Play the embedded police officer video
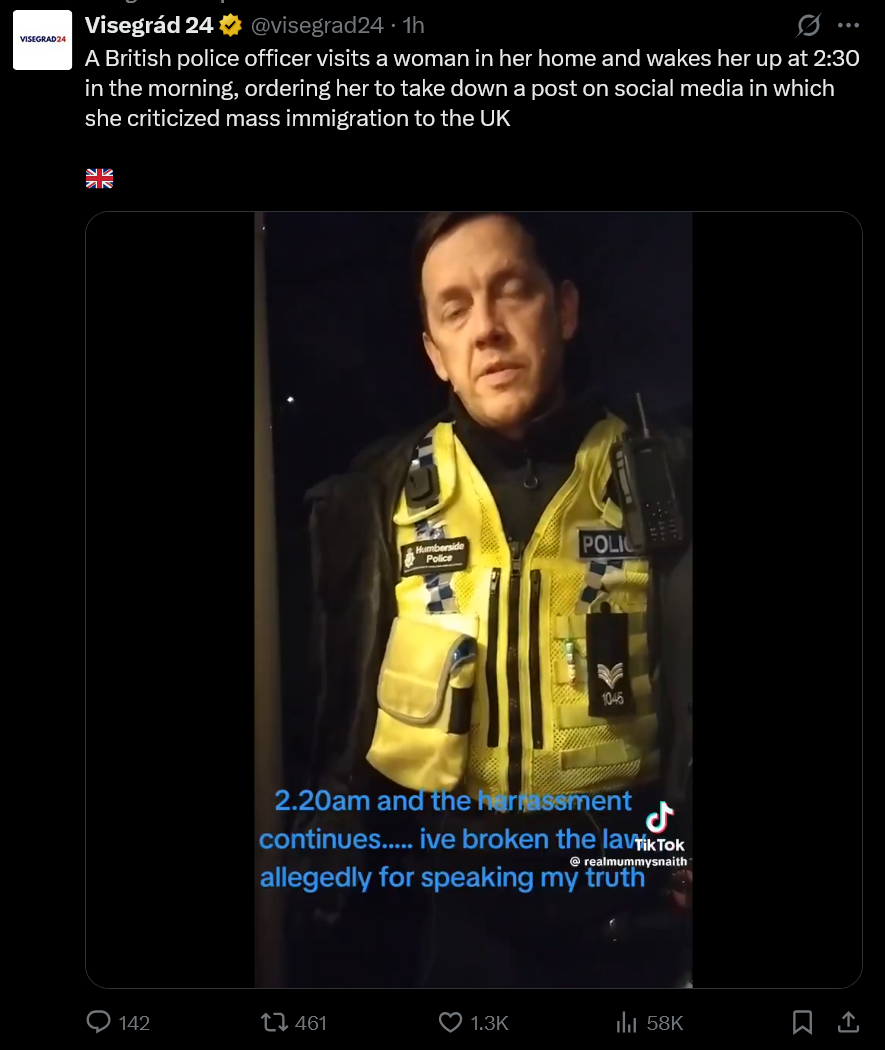This screenshot has width=885, height=1050. click(x=473, y=599)
